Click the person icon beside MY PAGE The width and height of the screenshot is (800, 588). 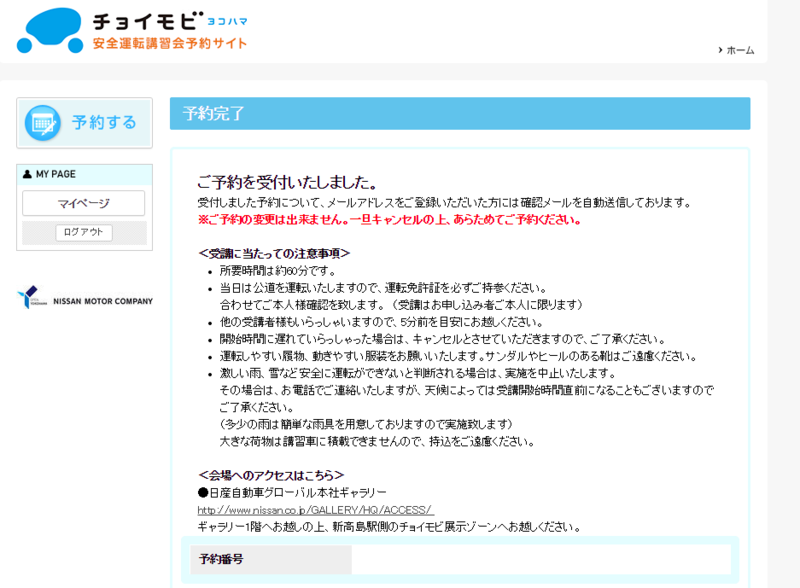26,175
